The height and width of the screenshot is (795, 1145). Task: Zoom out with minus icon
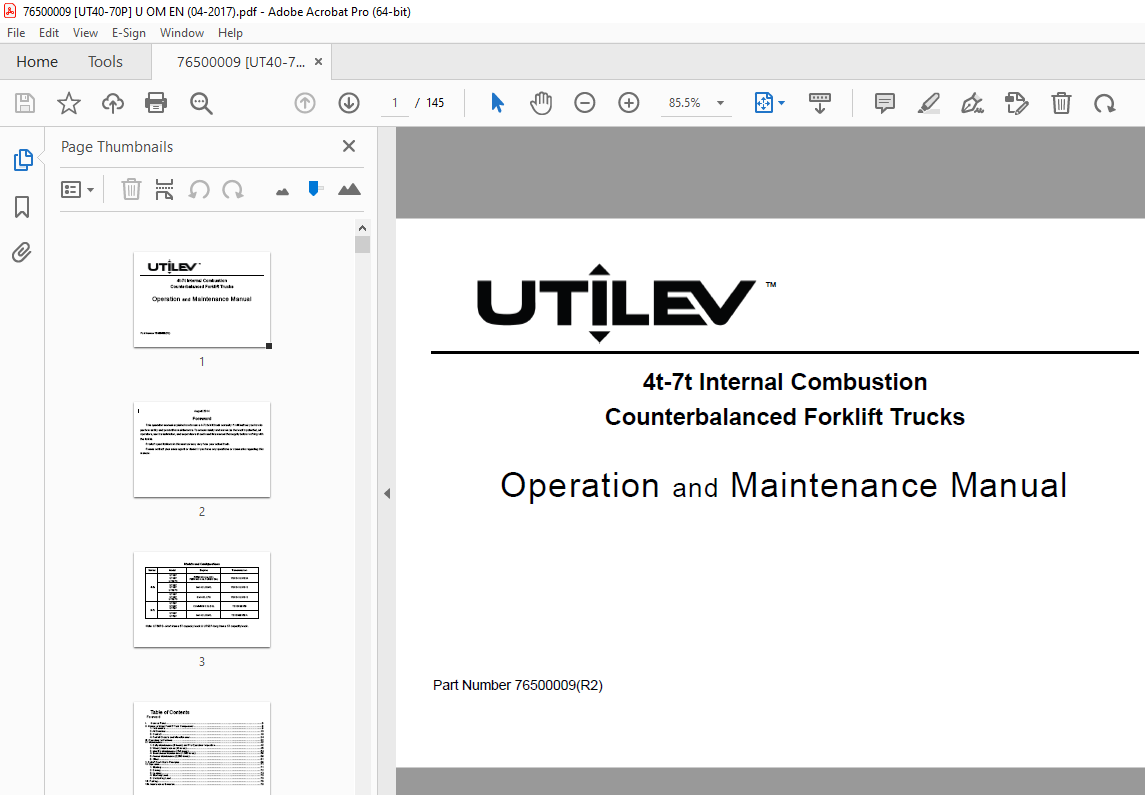click(x=585, y=103)
